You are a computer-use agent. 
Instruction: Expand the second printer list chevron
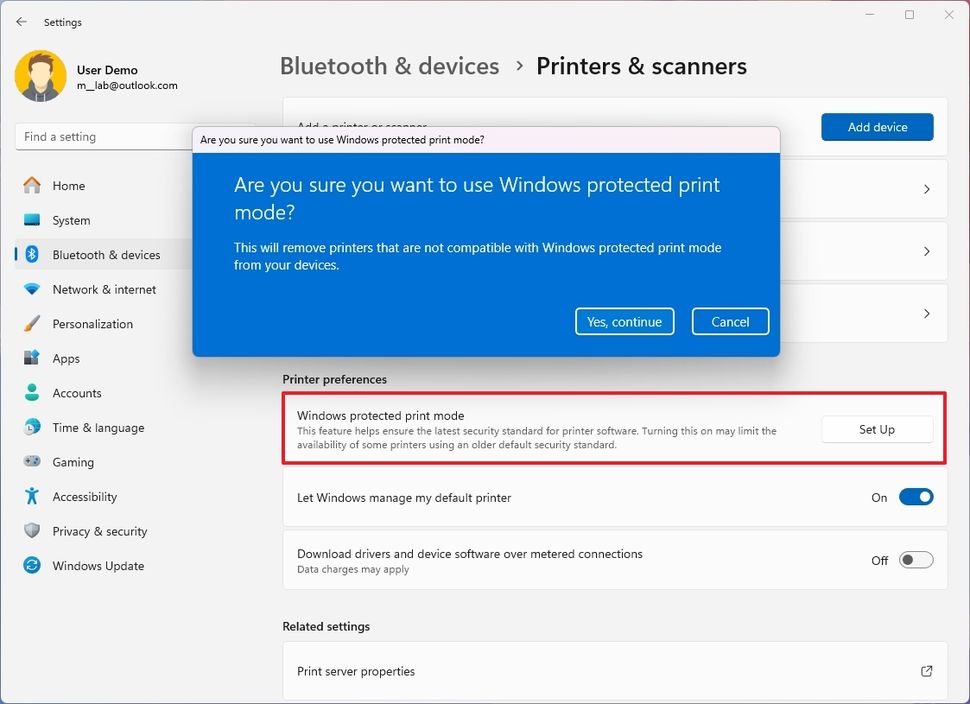click(925, 251)
